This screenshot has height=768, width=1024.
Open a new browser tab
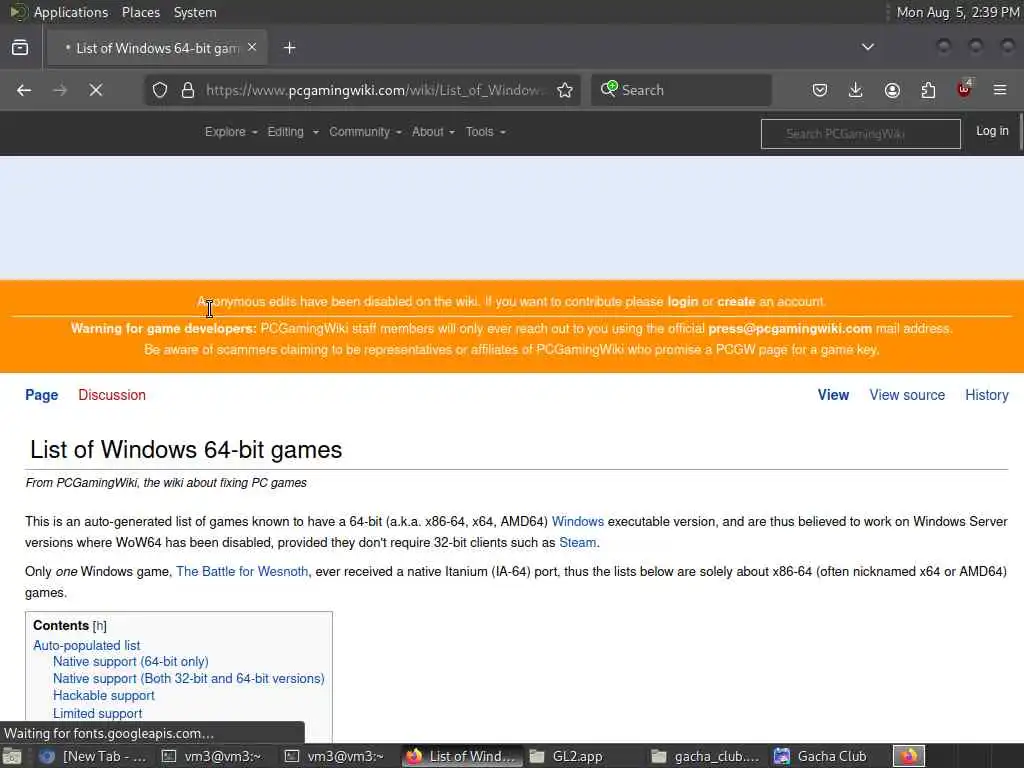(x=290, y=48)
